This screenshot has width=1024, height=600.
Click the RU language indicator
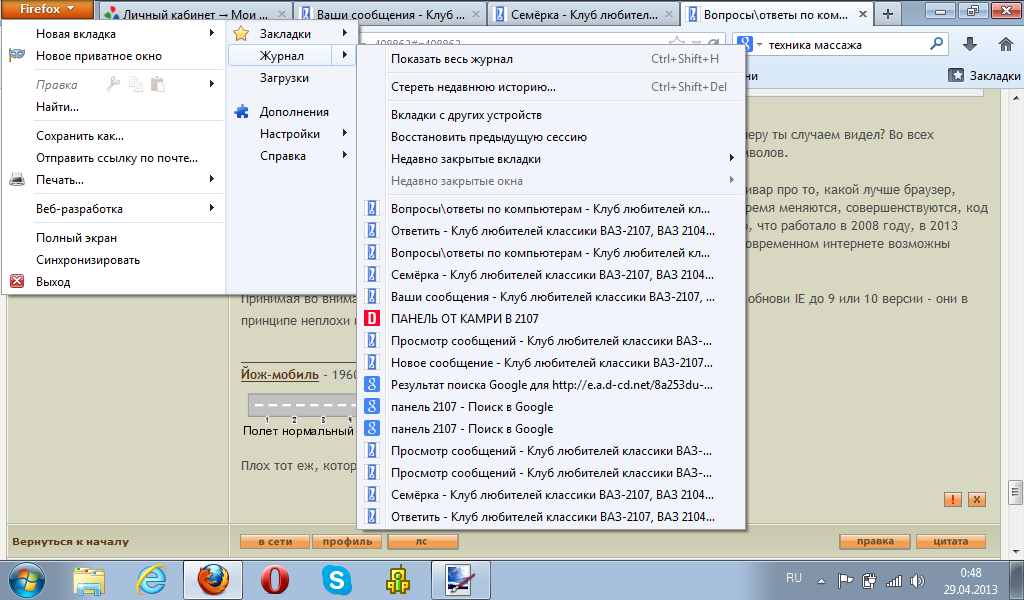(x=793, y=578)
